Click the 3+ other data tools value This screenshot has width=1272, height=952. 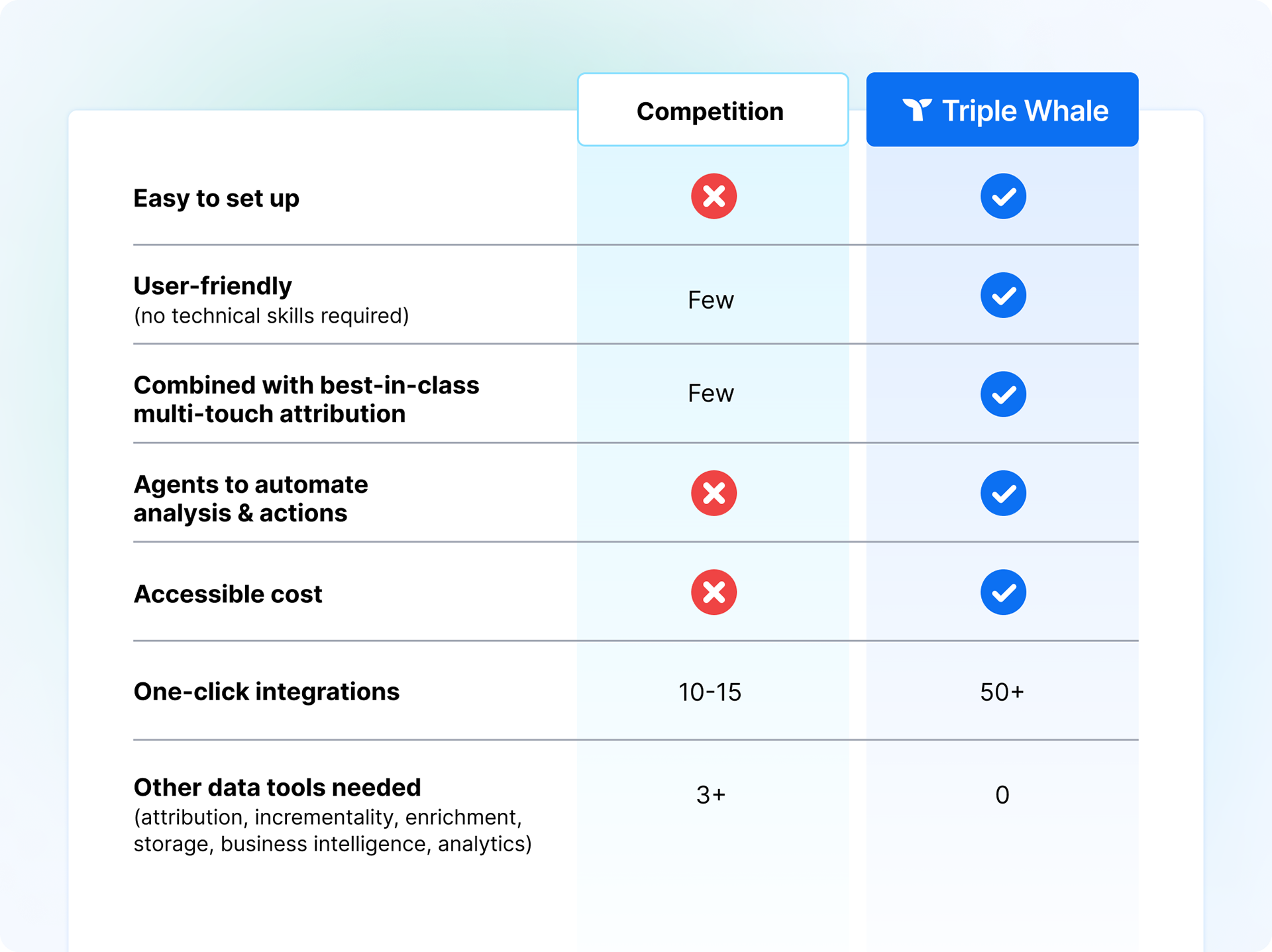coord(711,794)
